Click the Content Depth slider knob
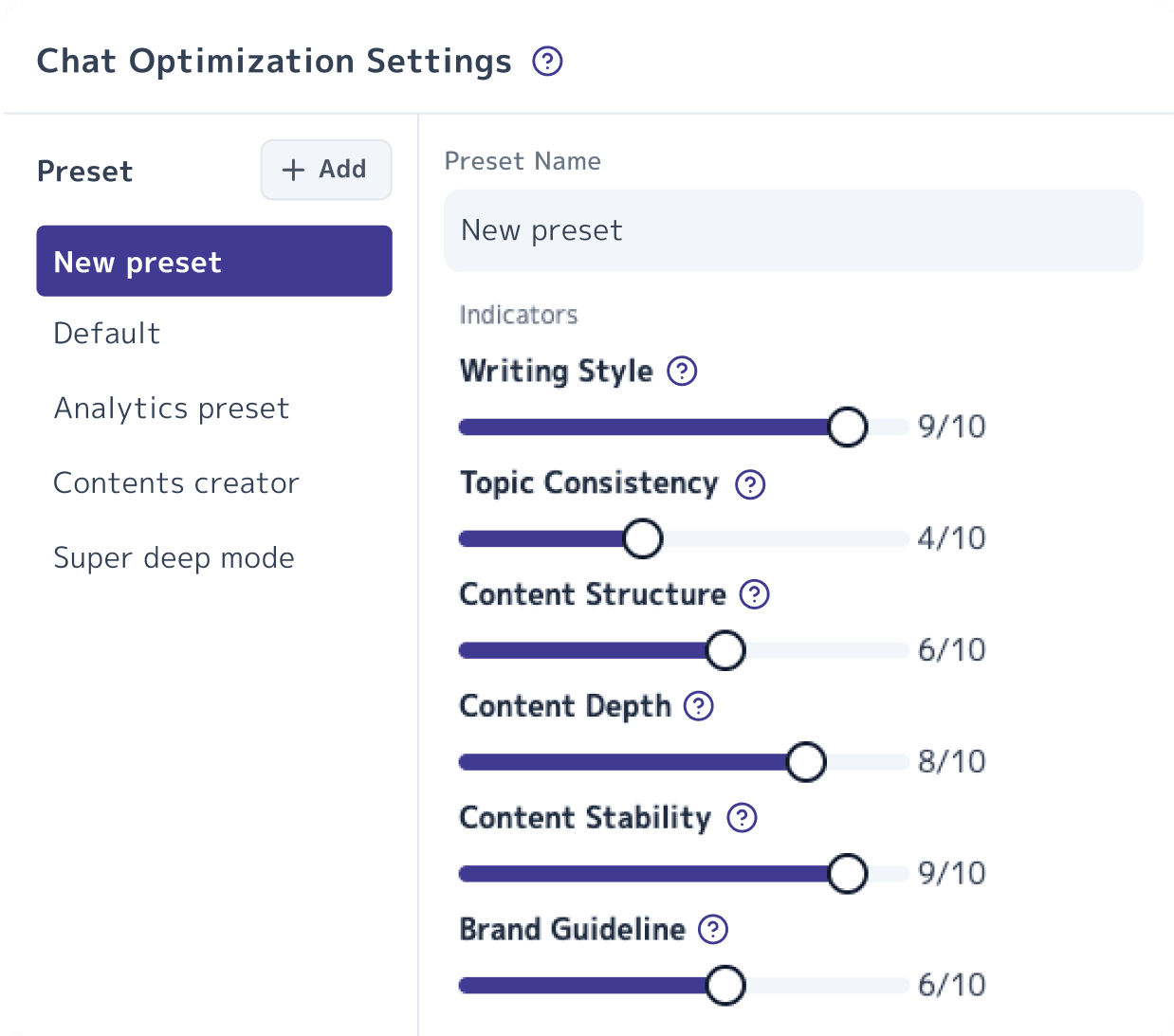Image resolution: width=1174 pixels, height=1036 pixels. [806, 762]
